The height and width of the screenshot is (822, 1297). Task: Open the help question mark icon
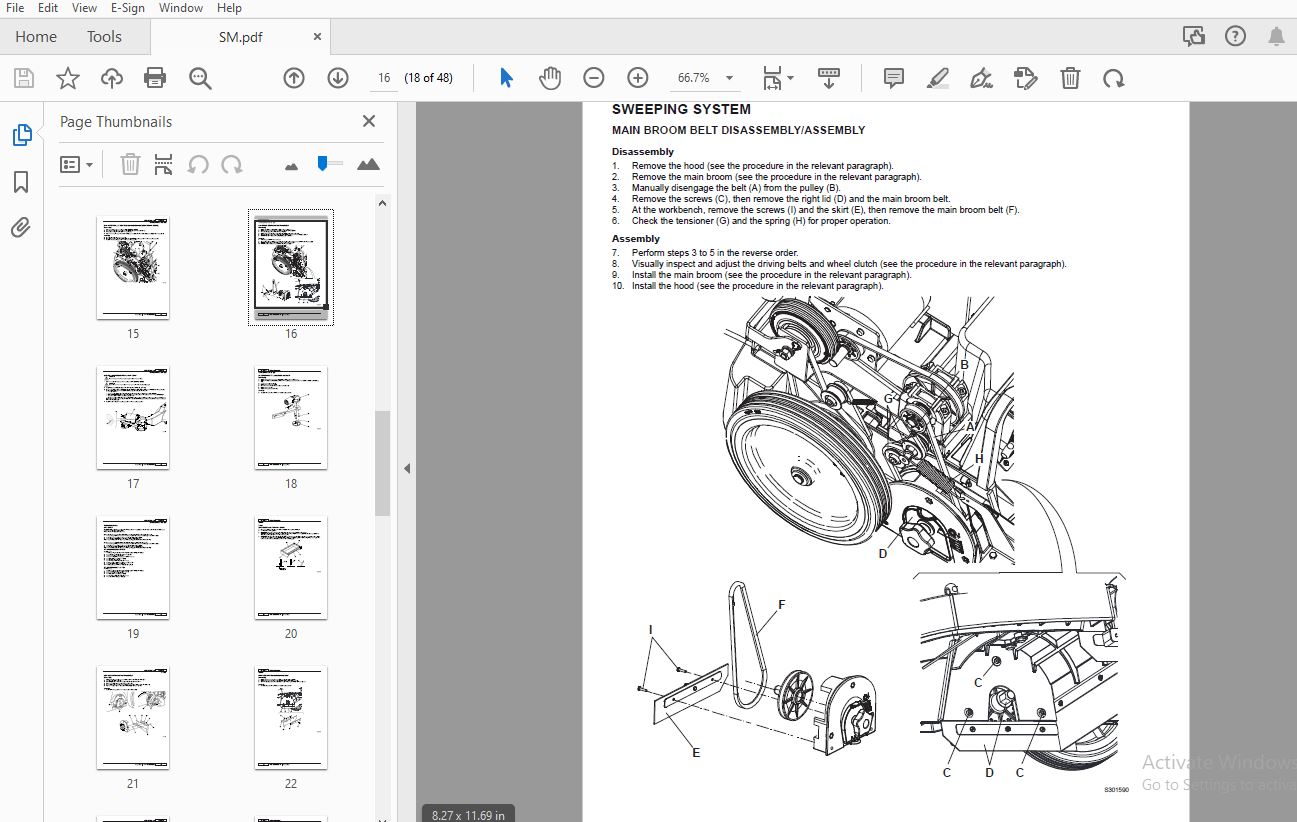(x=1236, y=37)
